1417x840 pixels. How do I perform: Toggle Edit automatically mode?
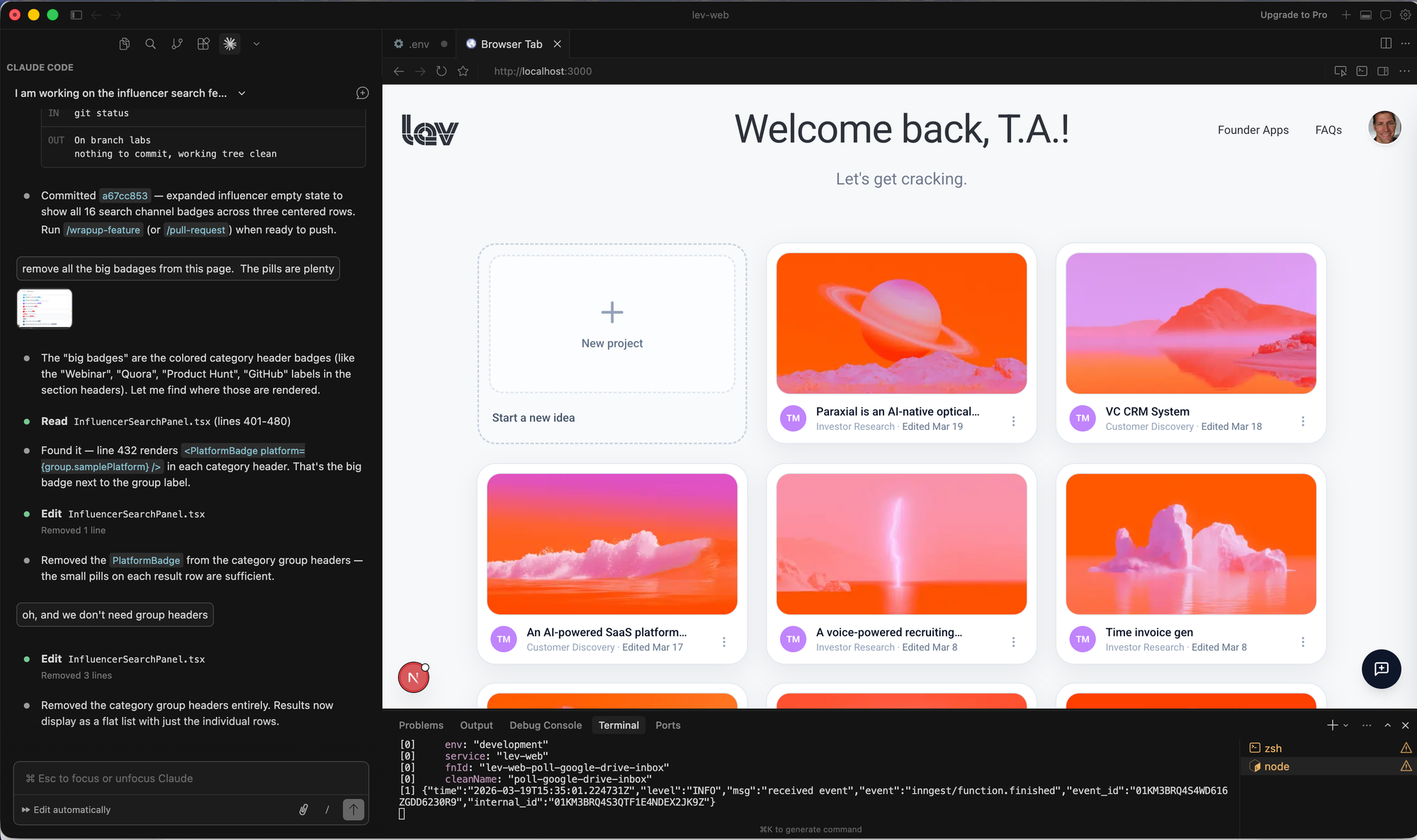coord(66,810)
